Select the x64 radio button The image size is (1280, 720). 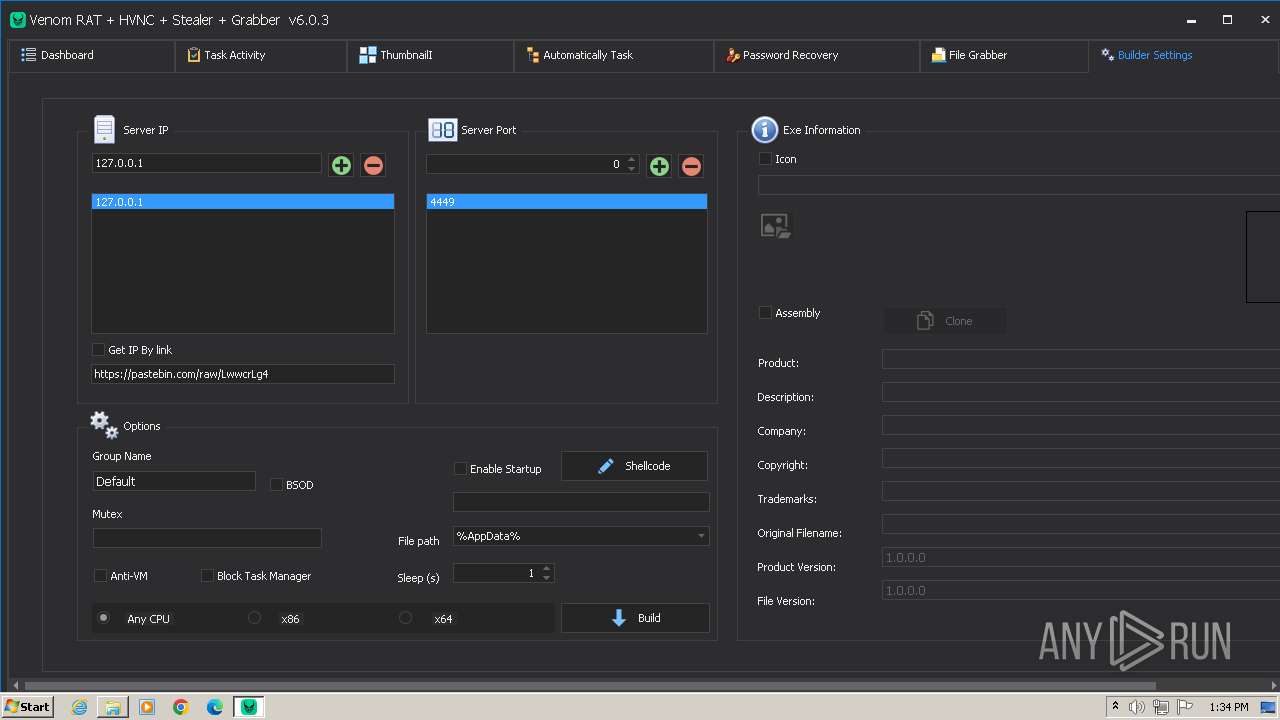405,618
